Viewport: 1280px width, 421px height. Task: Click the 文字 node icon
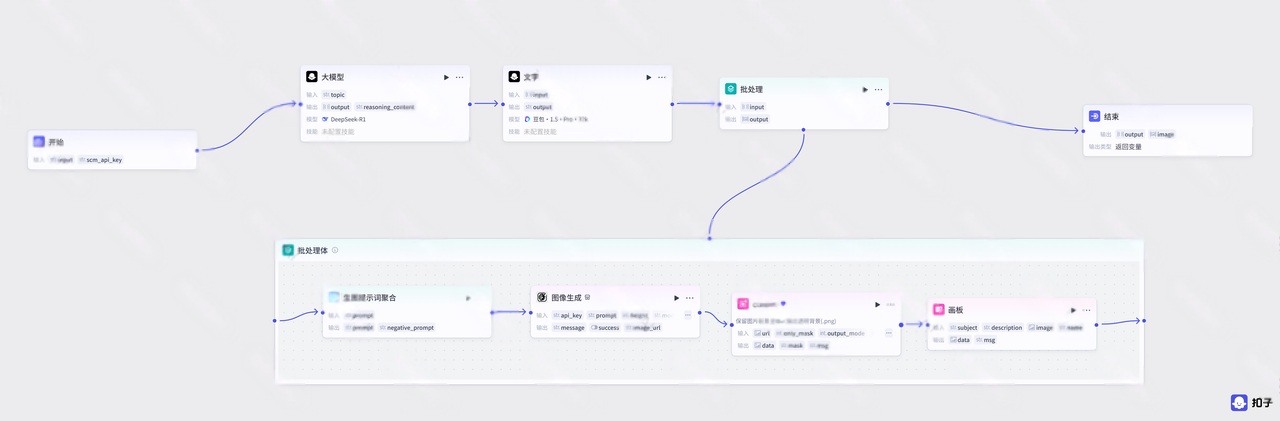click(514, 77)
